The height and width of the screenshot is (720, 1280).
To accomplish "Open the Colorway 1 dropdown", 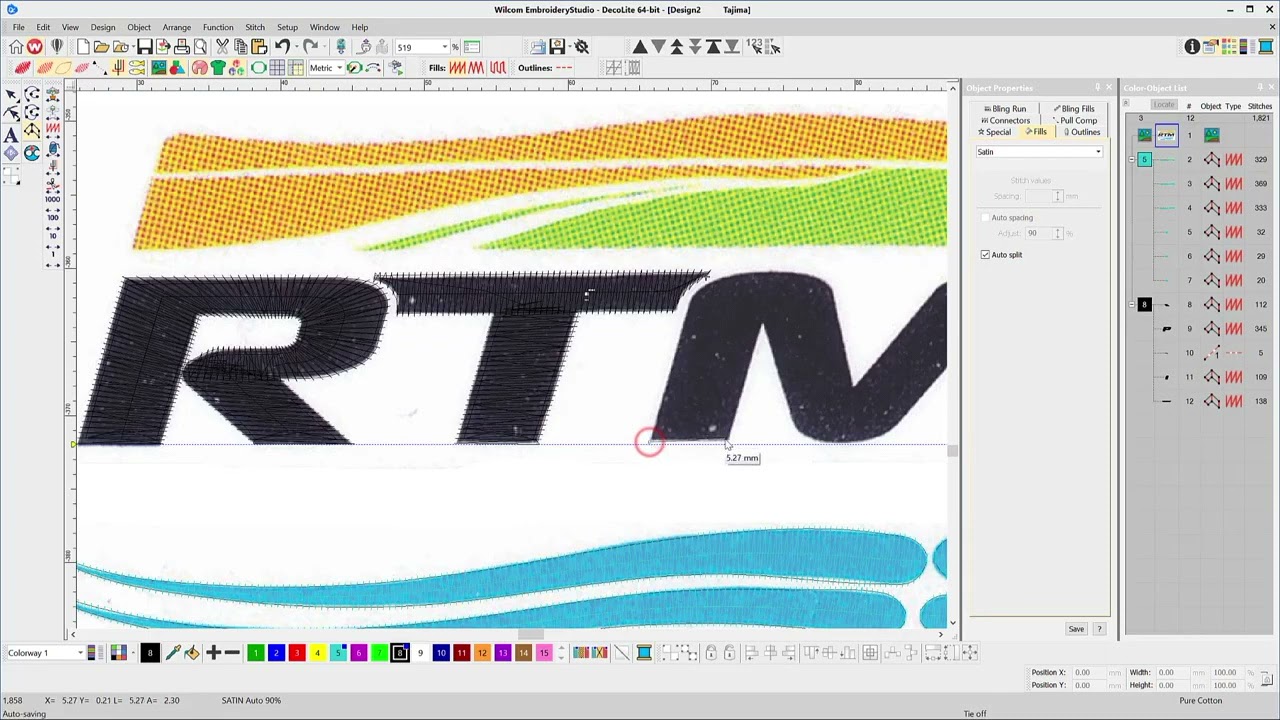I will coord(79,653).
